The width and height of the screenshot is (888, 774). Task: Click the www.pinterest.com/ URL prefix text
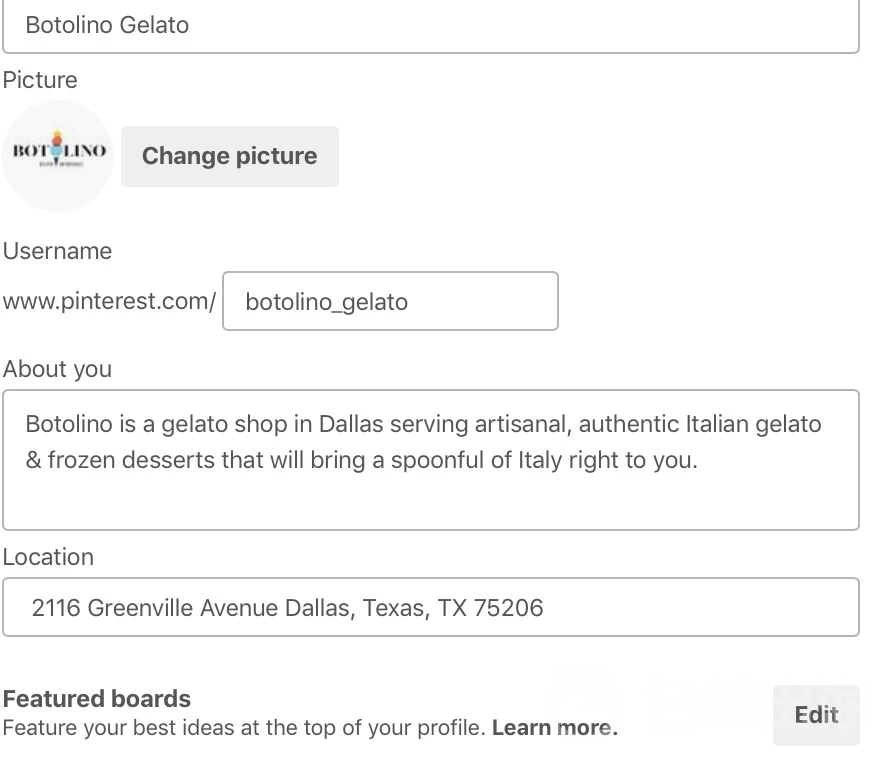coord(108,301)
